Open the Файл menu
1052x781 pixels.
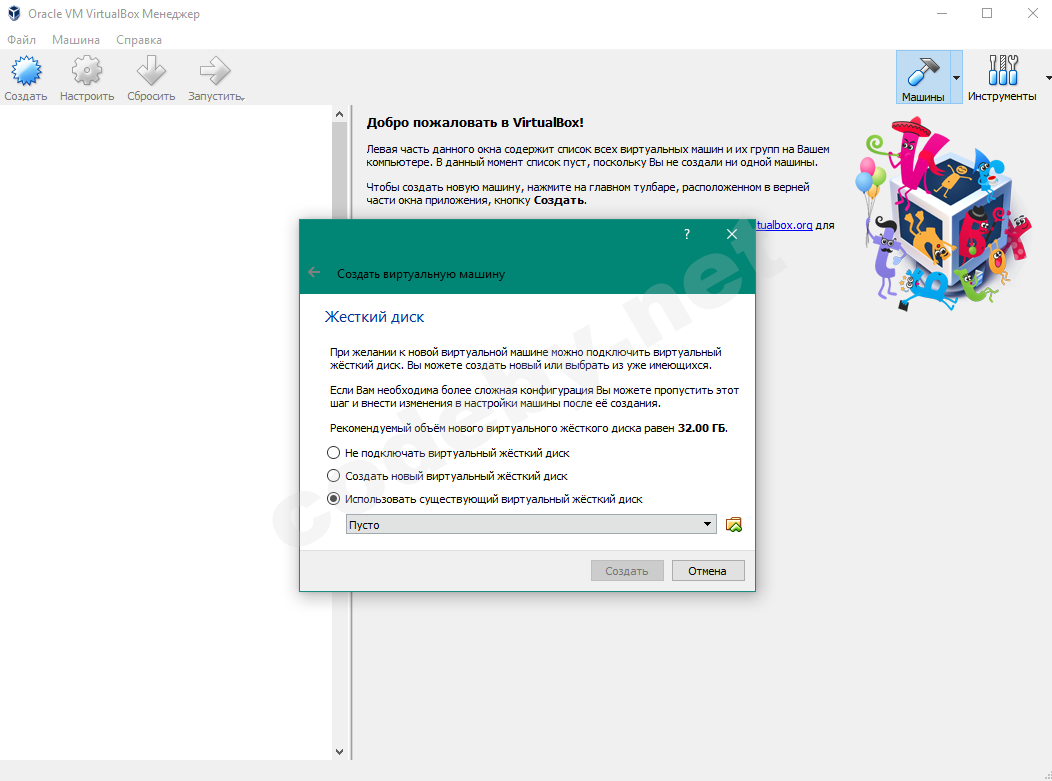[x=21, y=40]
